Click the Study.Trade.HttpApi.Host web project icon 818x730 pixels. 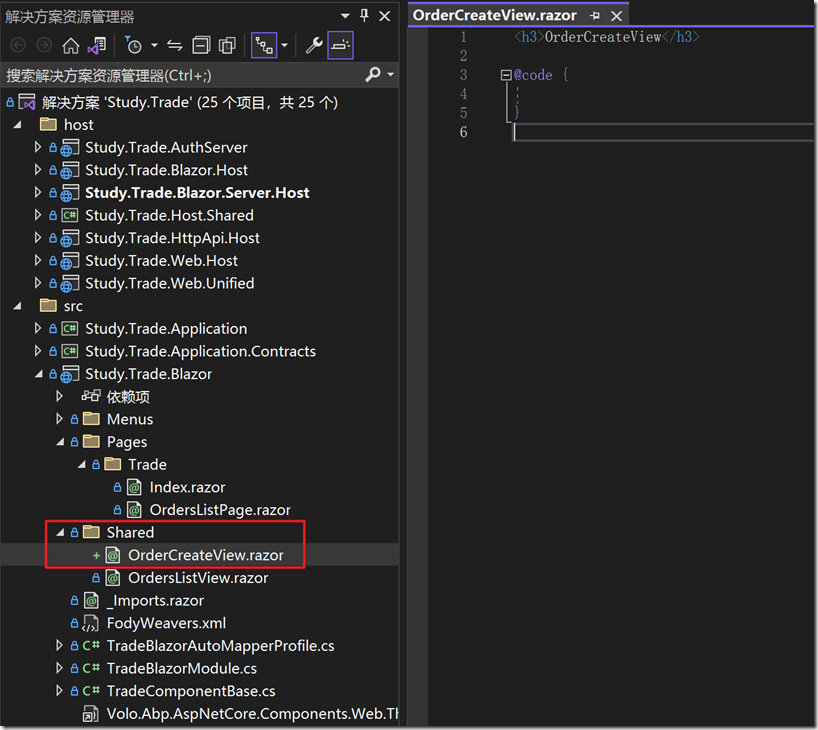click(x=70, y=238)
